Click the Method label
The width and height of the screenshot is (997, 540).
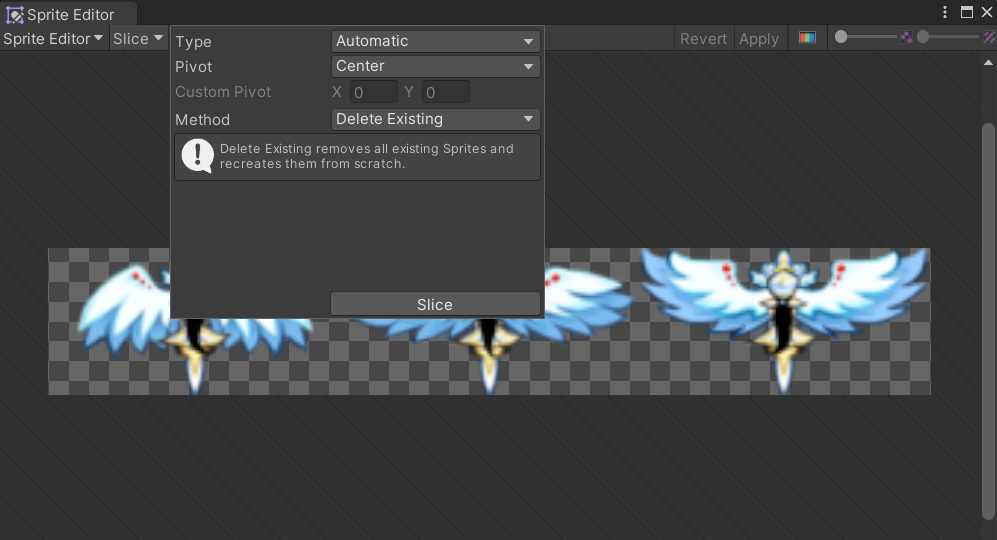[x=202, y=120]
